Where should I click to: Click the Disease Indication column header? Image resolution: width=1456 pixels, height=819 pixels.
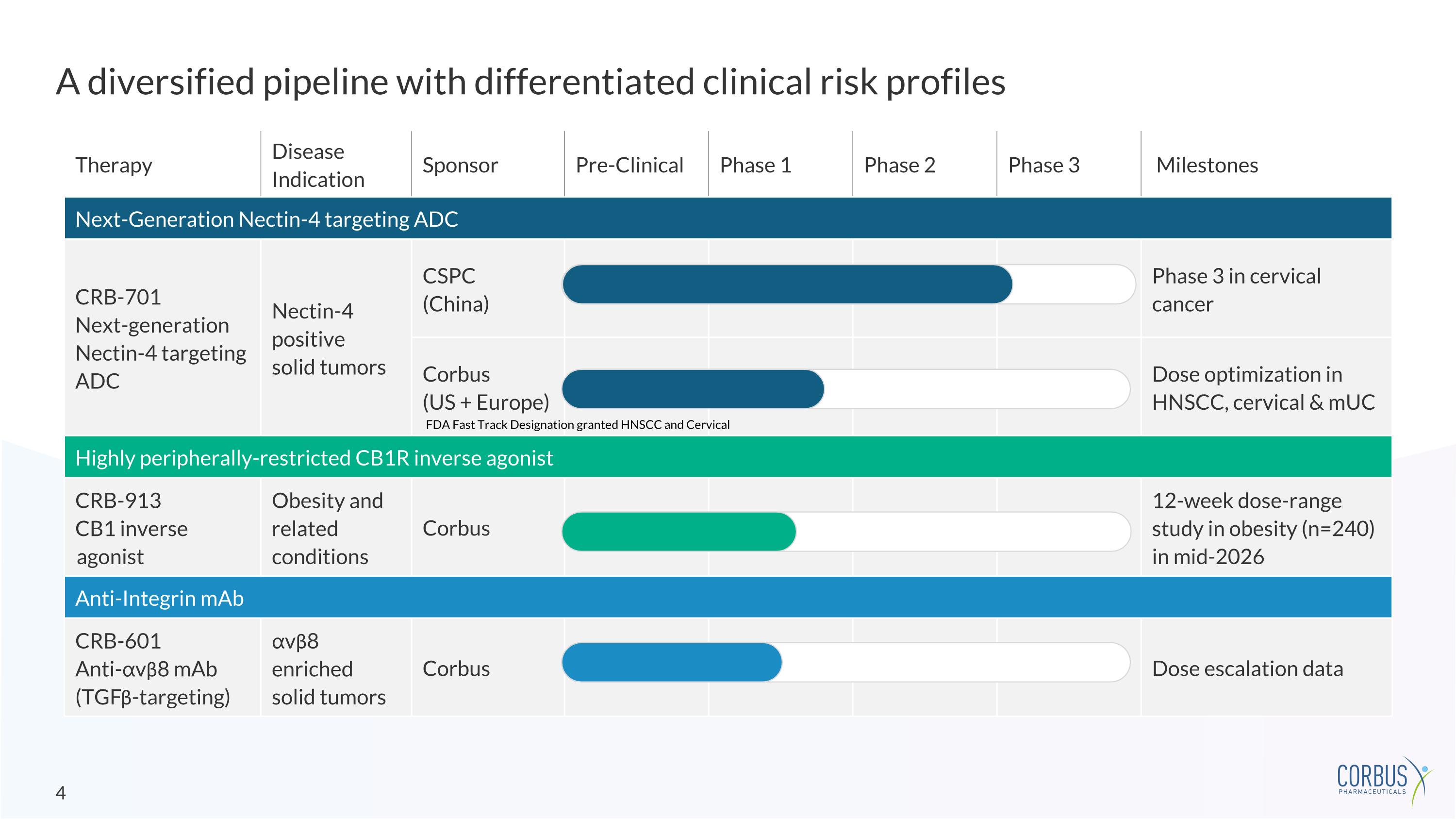pyautogui.click(x=318, y=165)
